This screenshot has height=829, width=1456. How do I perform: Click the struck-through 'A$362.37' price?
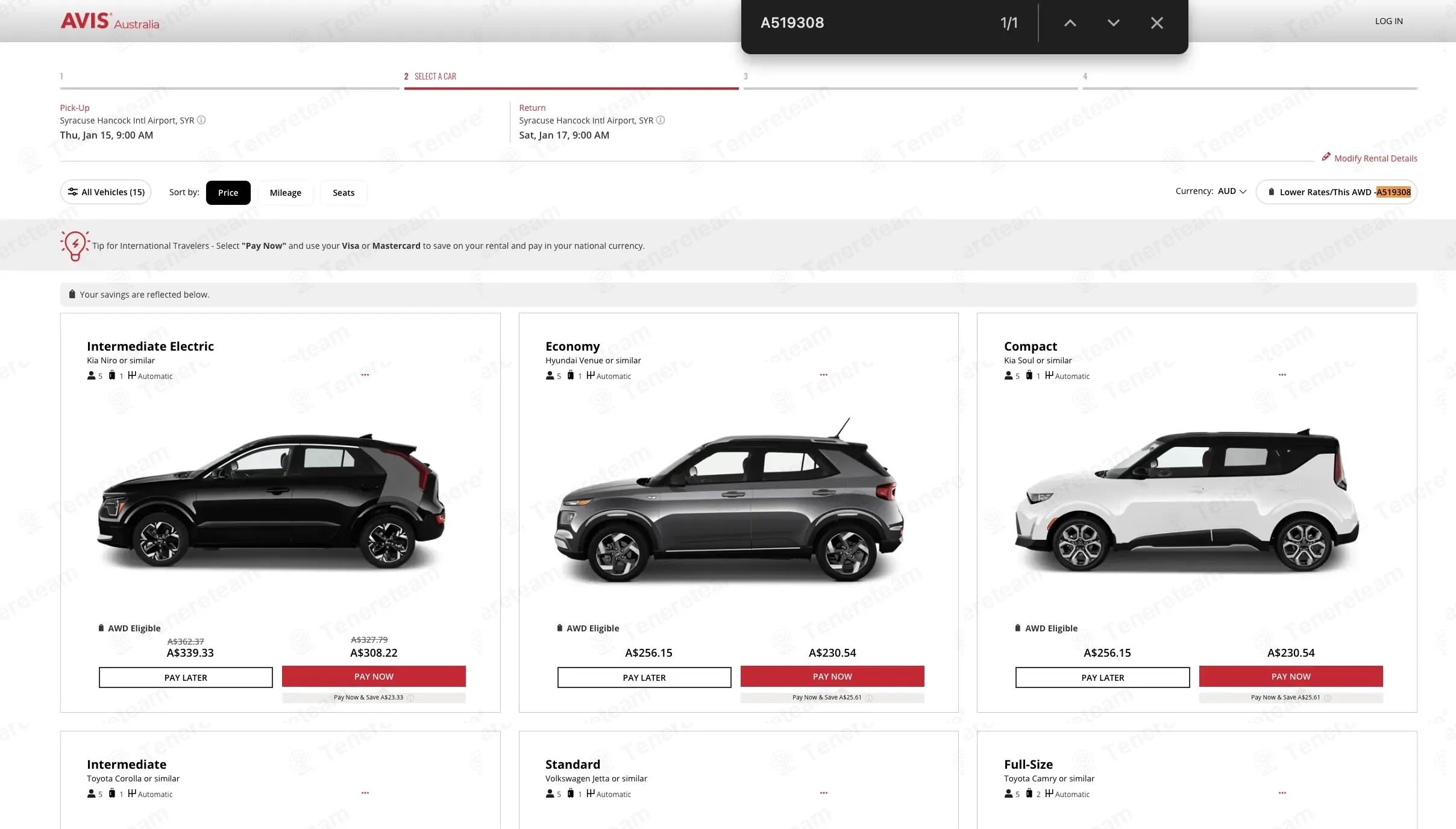point(186,642)
